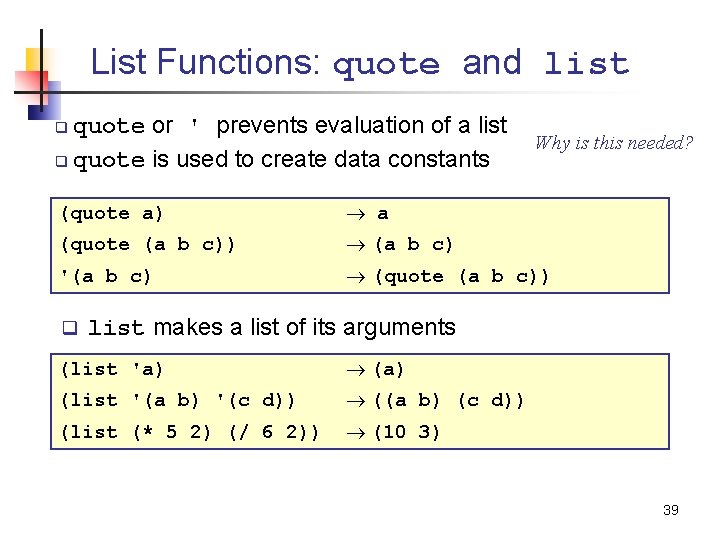Image resolution: width=720 pixels, height=540 pixels.
Task: Click the "(list '(a b) '(c d))" expression
Action: click(178, 401)
